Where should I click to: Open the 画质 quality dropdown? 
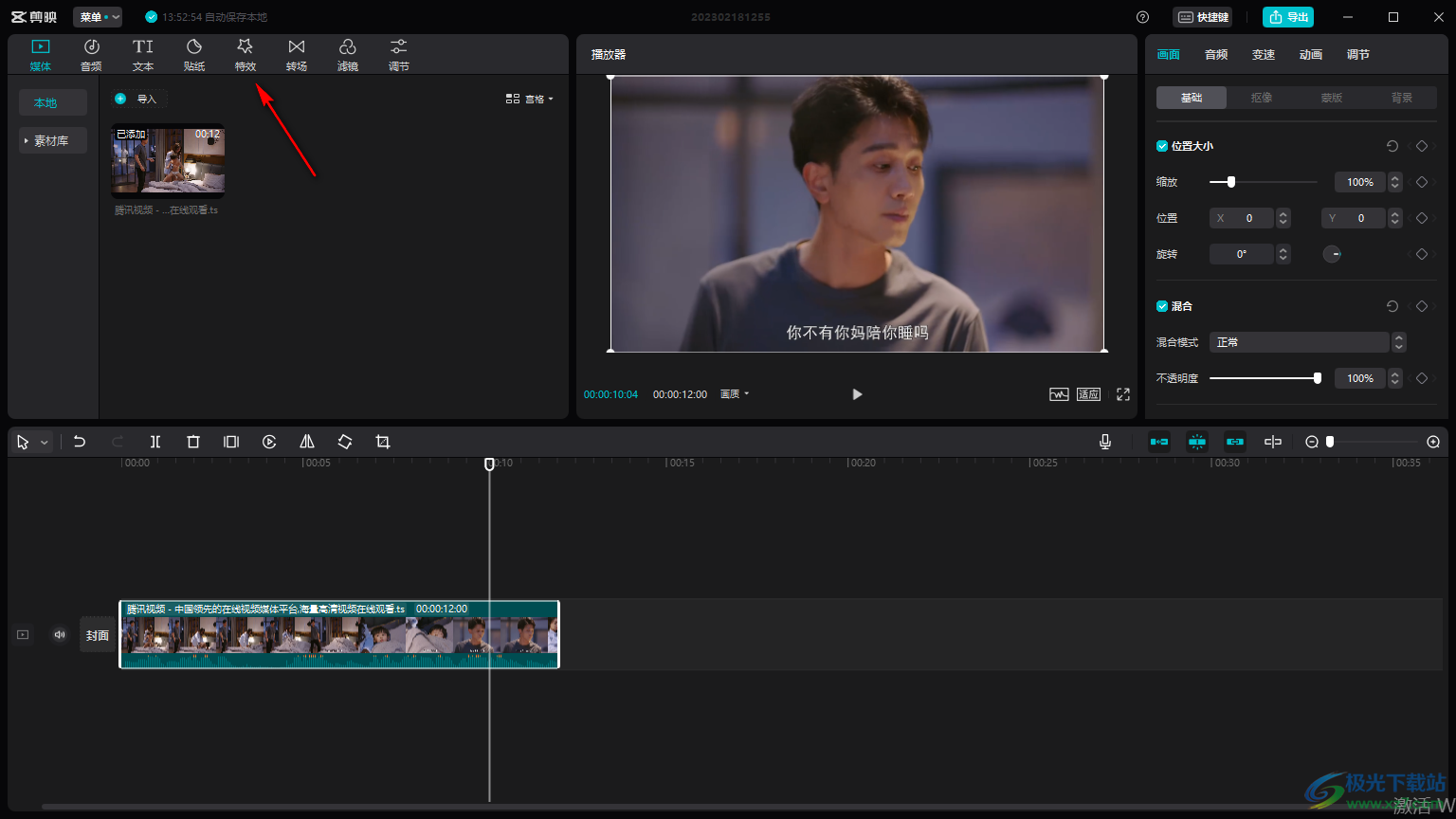tap(735, 394)
